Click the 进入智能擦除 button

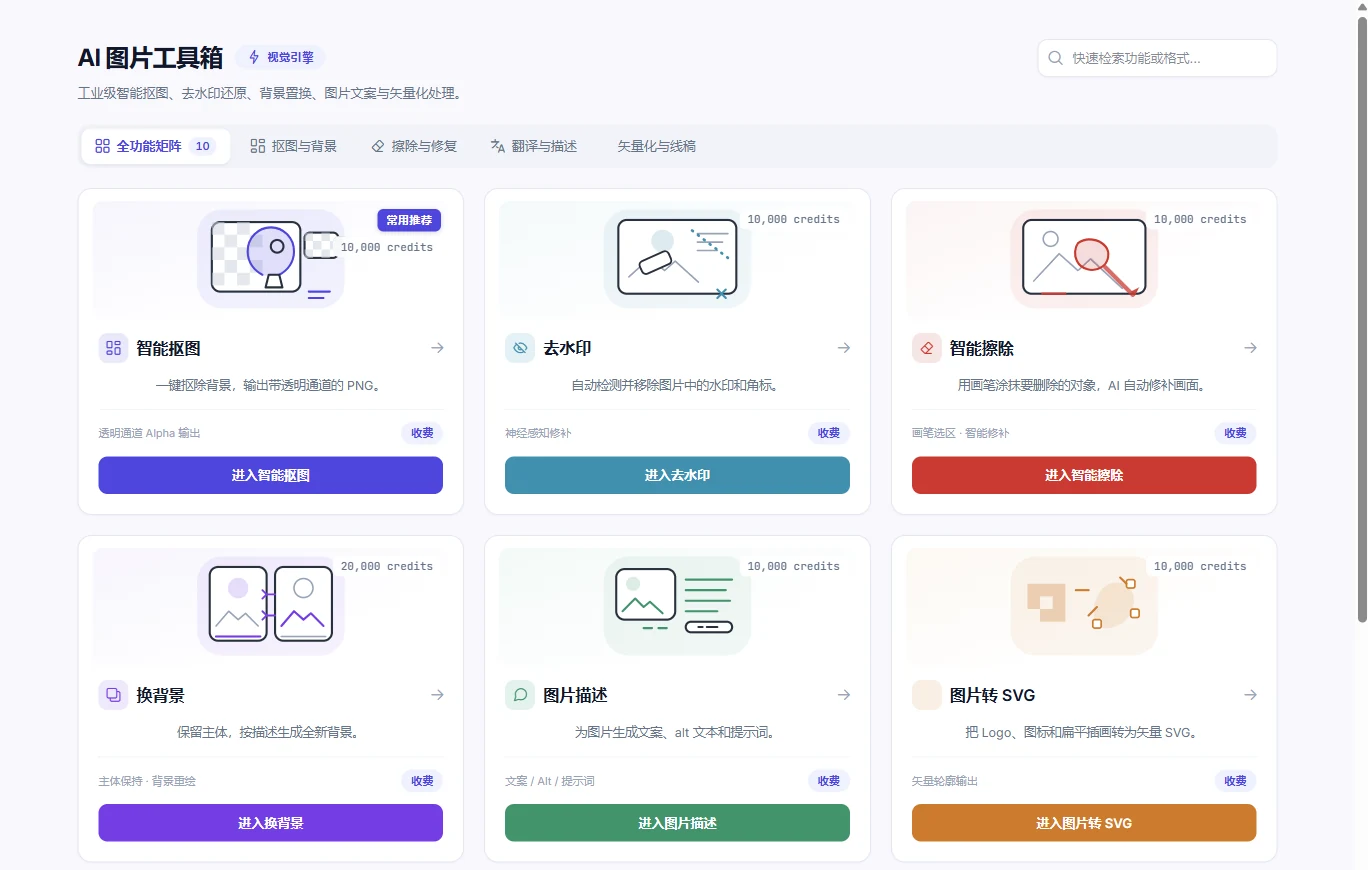tap(1084, 475)
